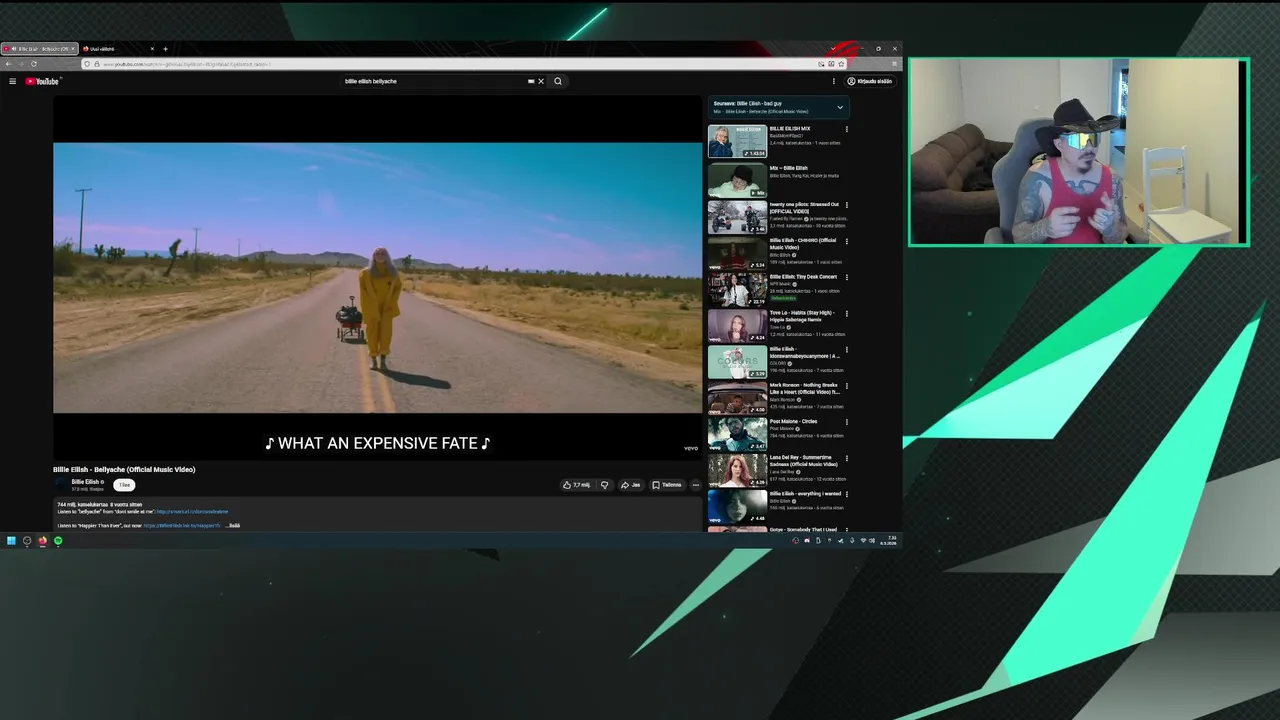Open the on-screen keyboard in the search box
The image size is (1280, 720).
tap(531, 81)
